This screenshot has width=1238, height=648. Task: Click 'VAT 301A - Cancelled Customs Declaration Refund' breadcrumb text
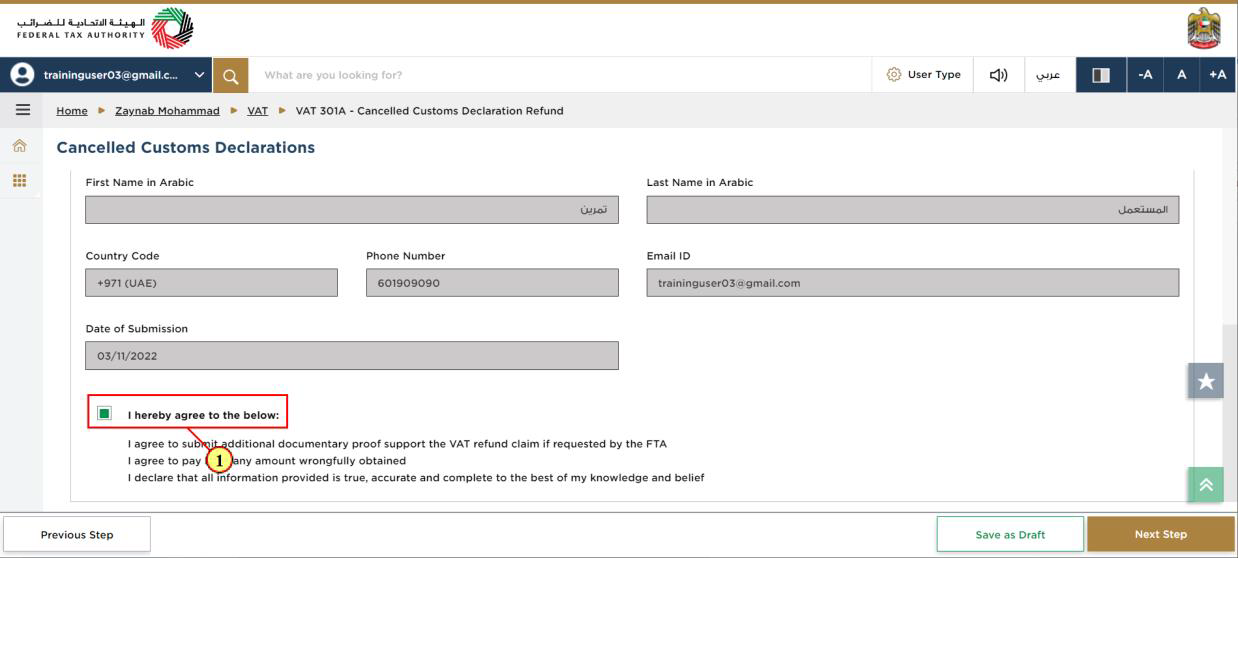click(x=430, y=111)
